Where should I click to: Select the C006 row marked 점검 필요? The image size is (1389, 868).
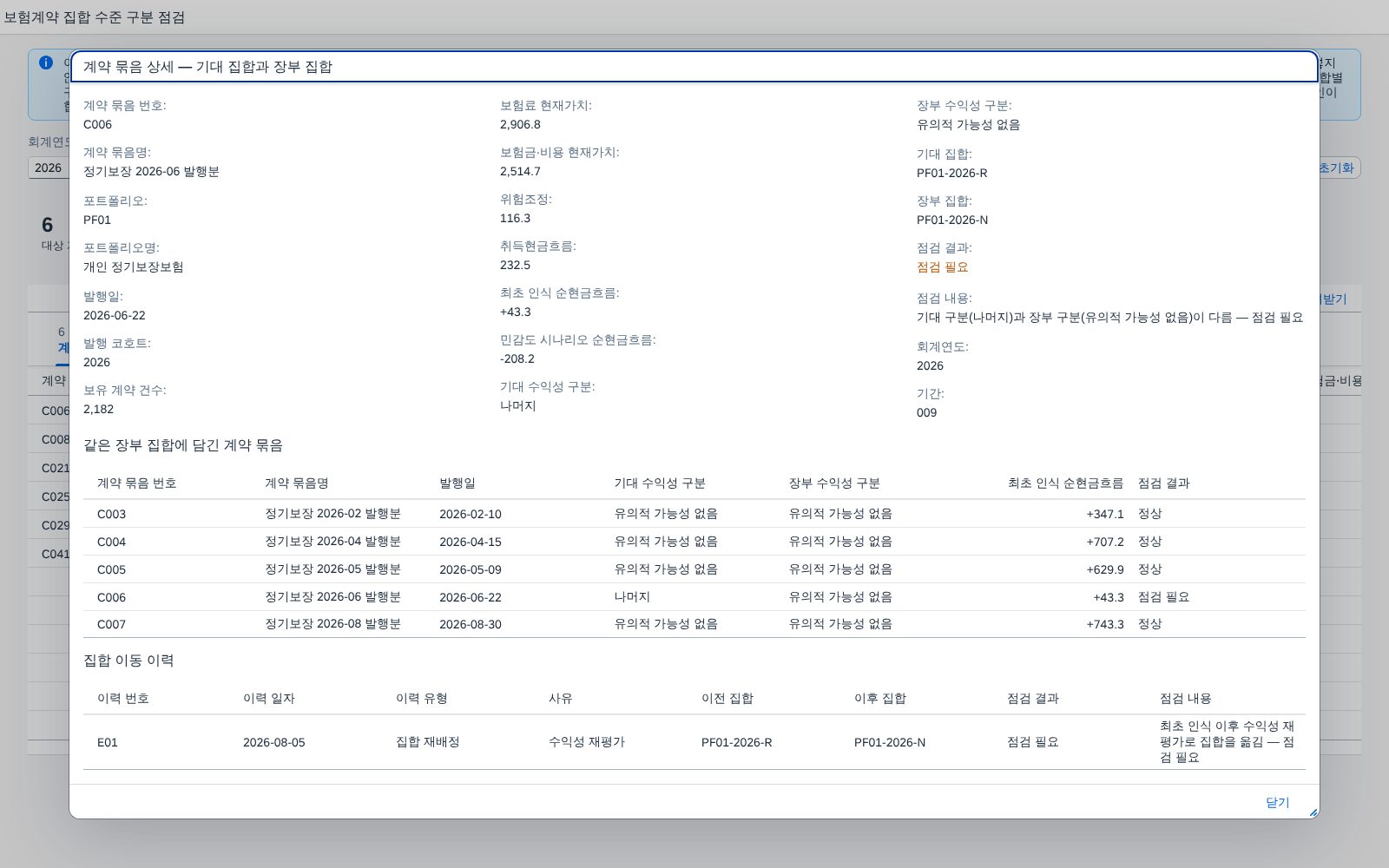694,597
